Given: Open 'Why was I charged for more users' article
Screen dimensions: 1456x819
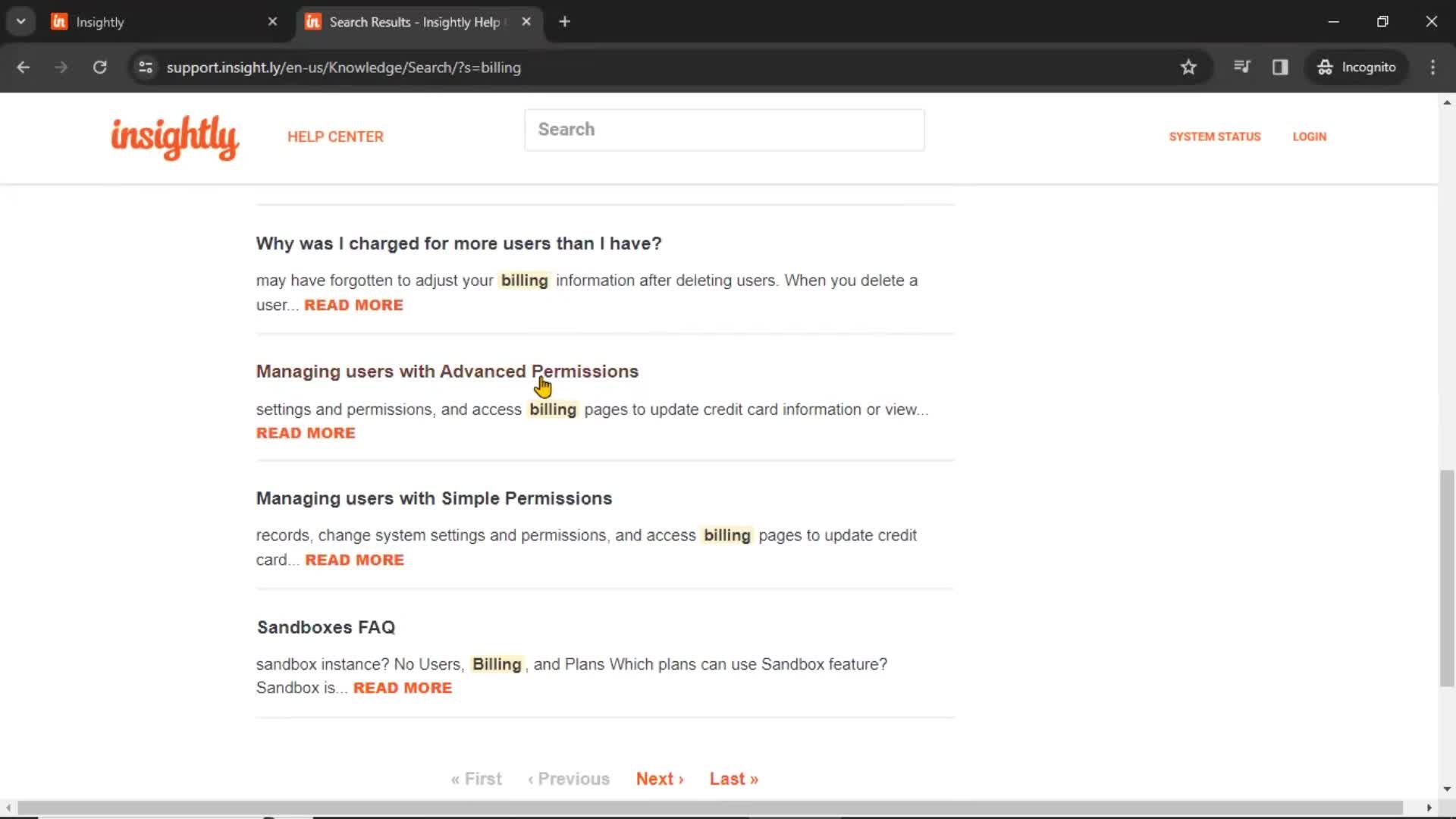Looking at the screenshot, I should pos(459,244).
